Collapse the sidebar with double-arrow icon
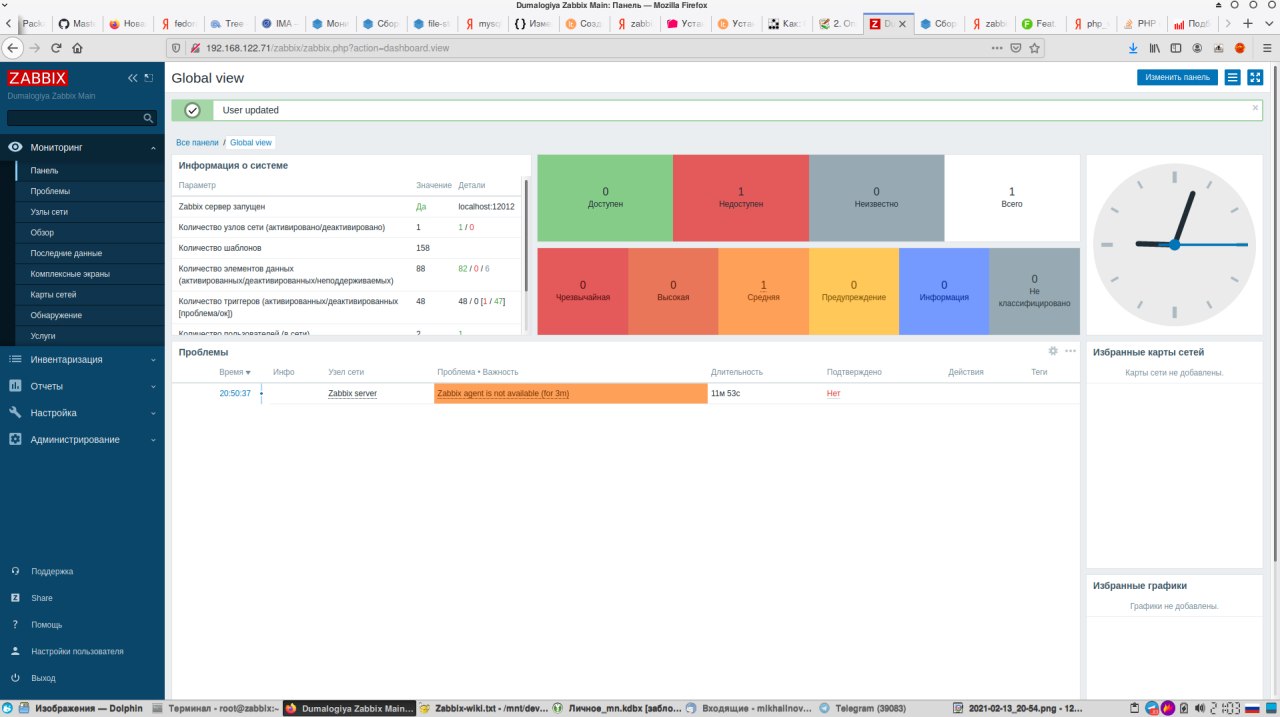 133,78
